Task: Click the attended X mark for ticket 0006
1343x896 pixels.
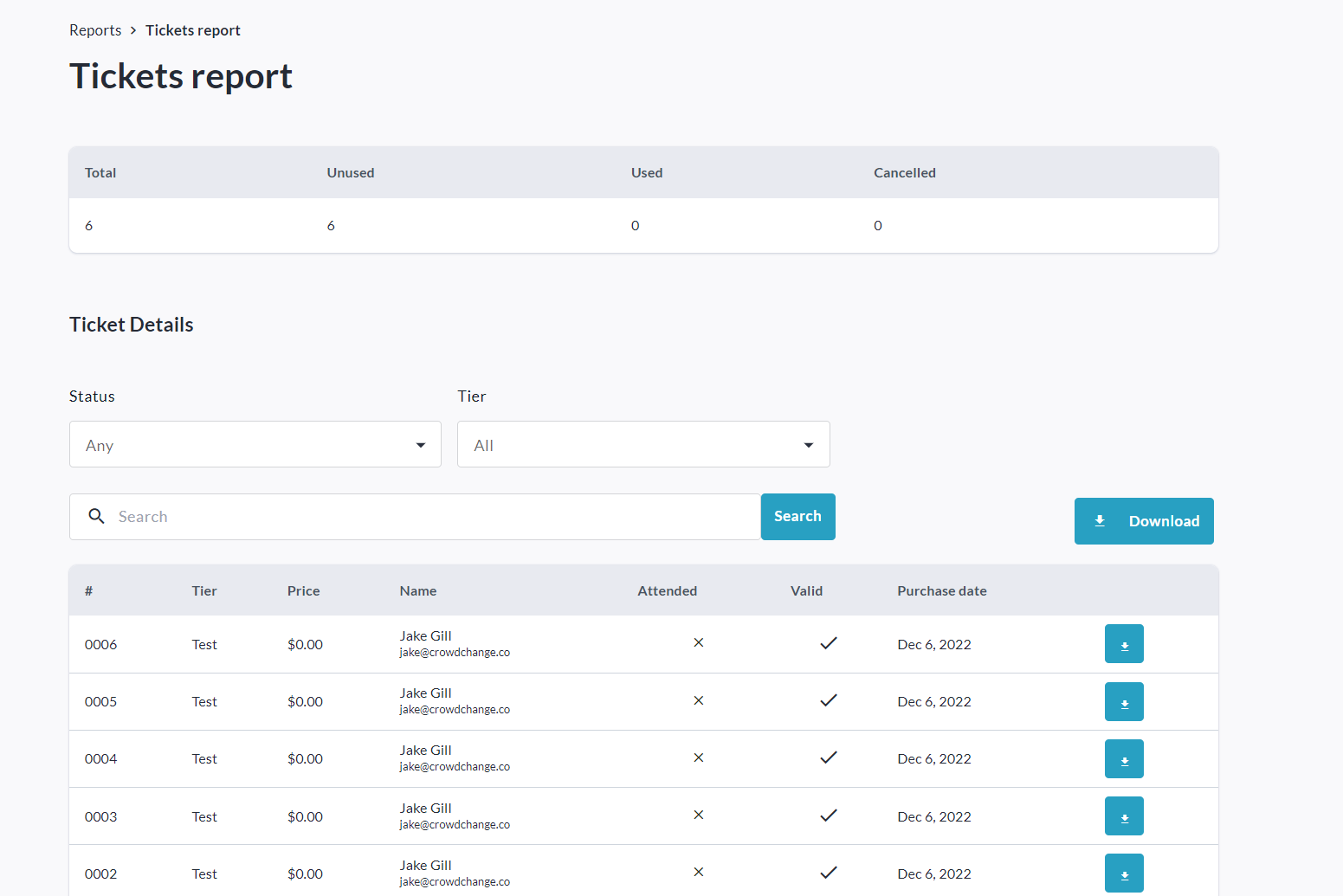Action: (698, 643)
